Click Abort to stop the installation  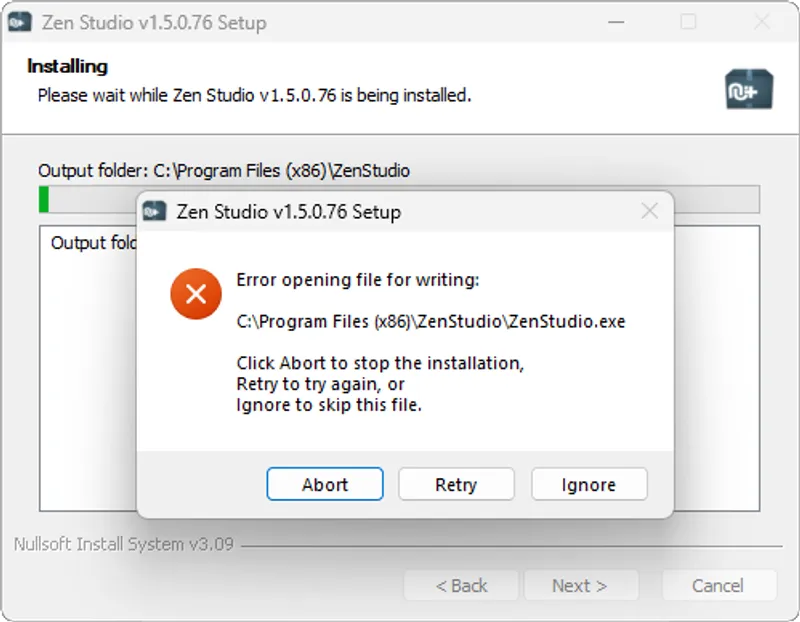click(324, 484)
